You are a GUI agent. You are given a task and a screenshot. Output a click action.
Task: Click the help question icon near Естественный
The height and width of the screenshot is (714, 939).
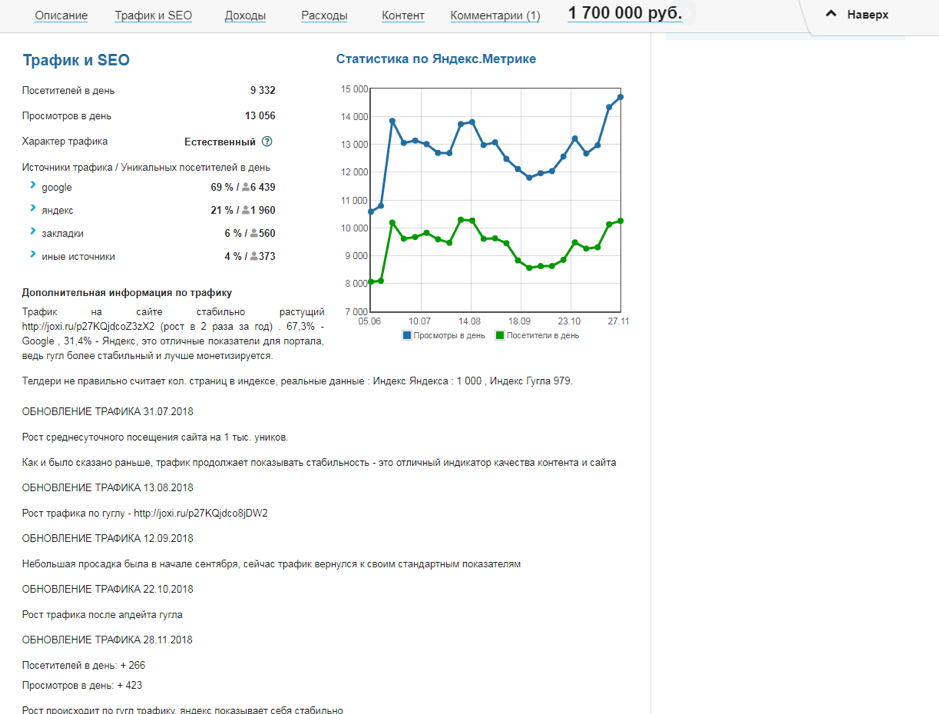pyautogui.click(x=267, y=141)
